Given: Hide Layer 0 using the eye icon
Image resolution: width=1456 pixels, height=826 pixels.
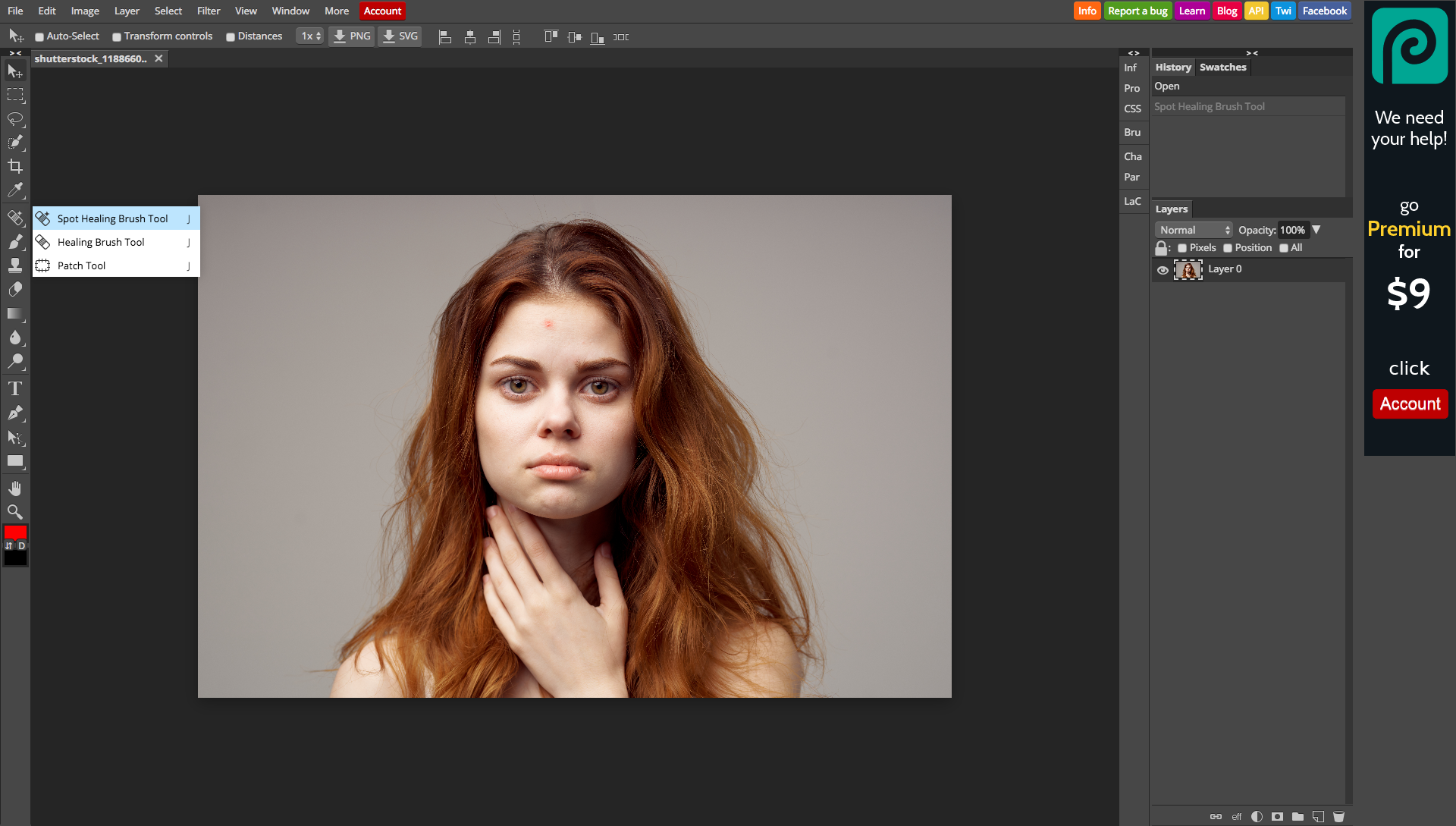Looking at the screenshot, I should pyautogui.click(x=1163, y=270).
